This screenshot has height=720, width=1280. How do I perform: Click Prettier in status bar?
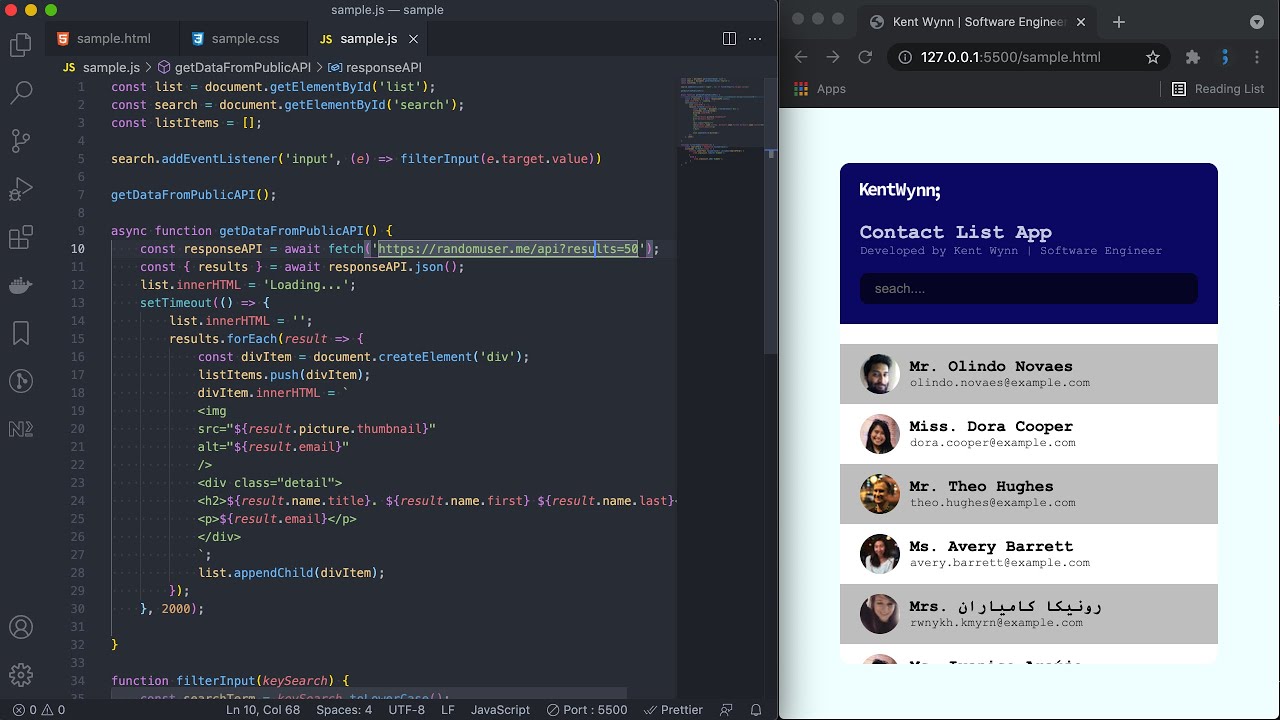673,710
